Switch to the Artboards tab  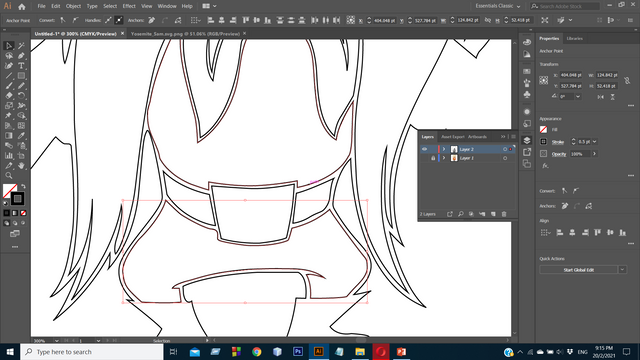(x=478, y=137)
